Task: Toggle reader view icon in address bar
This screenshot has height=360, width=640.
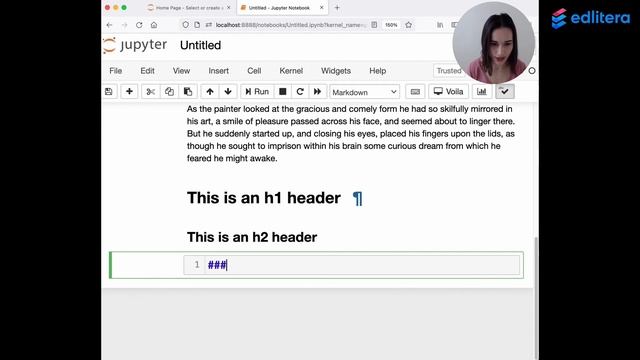Action: 374,25
